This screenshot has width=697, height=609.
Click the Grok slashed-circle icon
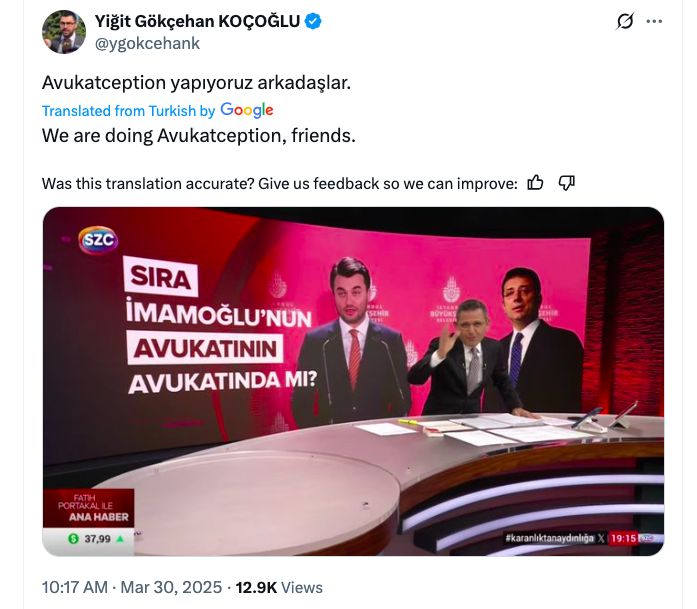pyautogui.click(x=625, y=21)
